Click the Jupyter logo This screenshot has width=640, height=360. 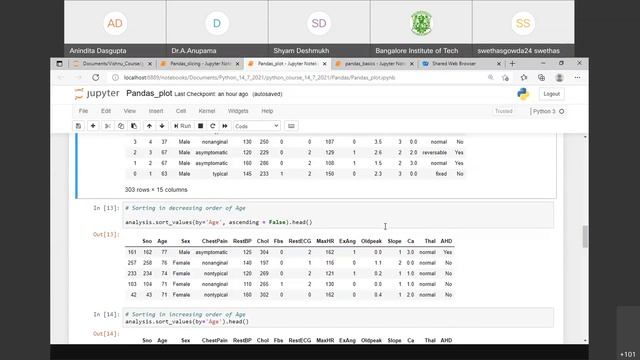click(97, 93)
